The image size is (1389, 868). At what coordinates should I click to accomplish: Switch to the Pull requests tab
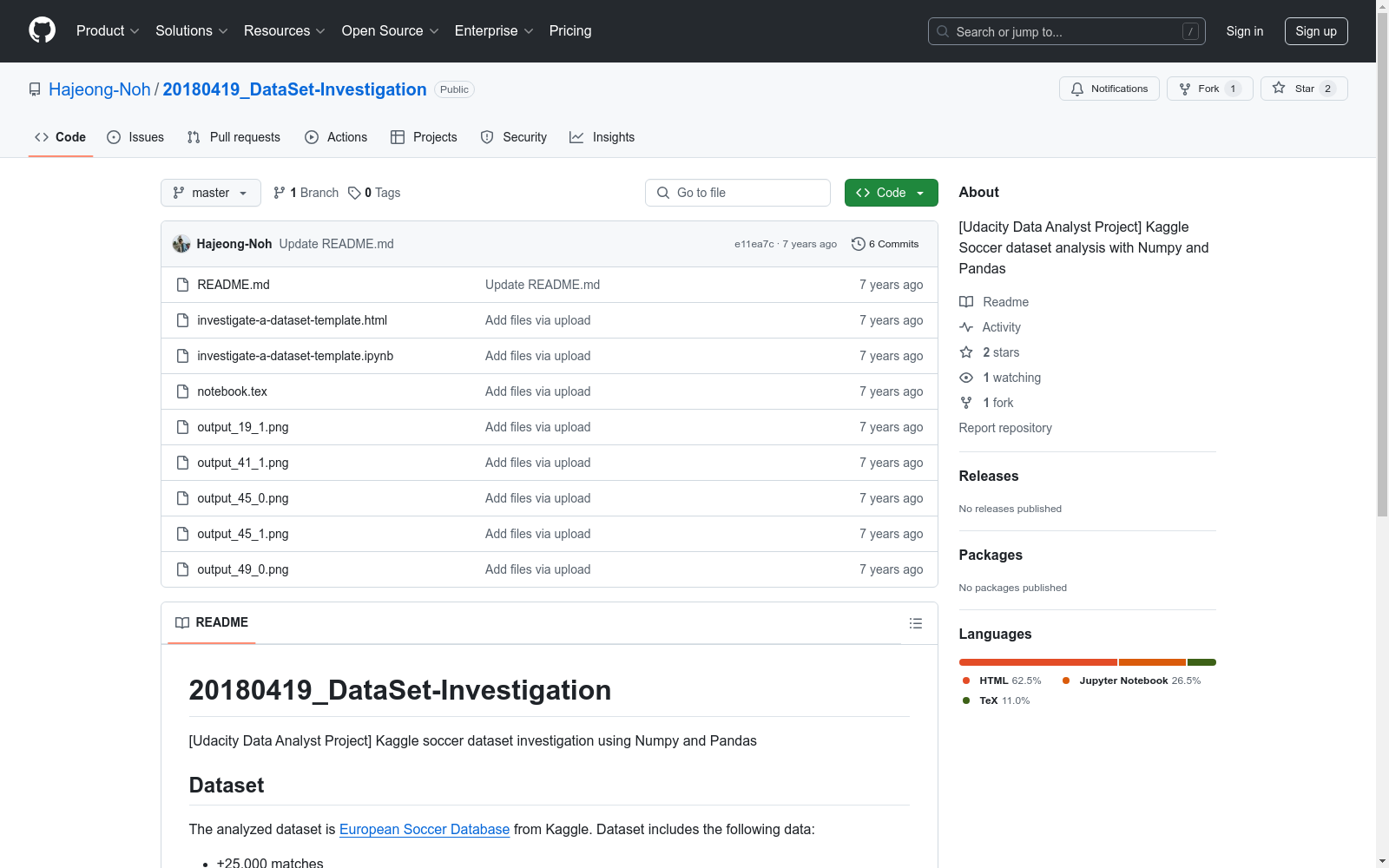click(x=234, y=137)
